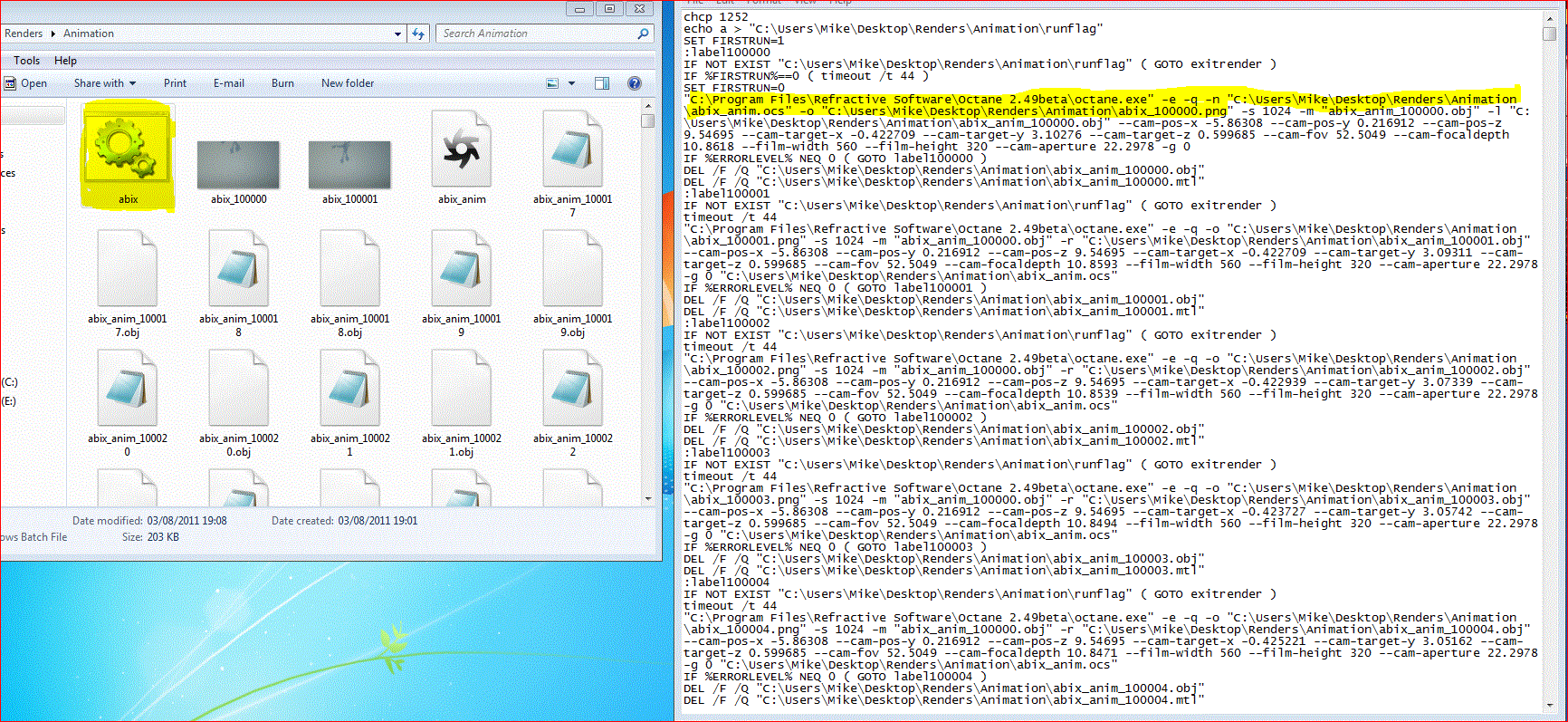Click the Notepad scrollbar down arrow
Image resolution: width=1568 pixels, height=722 pixels.
pos(1549,705)
